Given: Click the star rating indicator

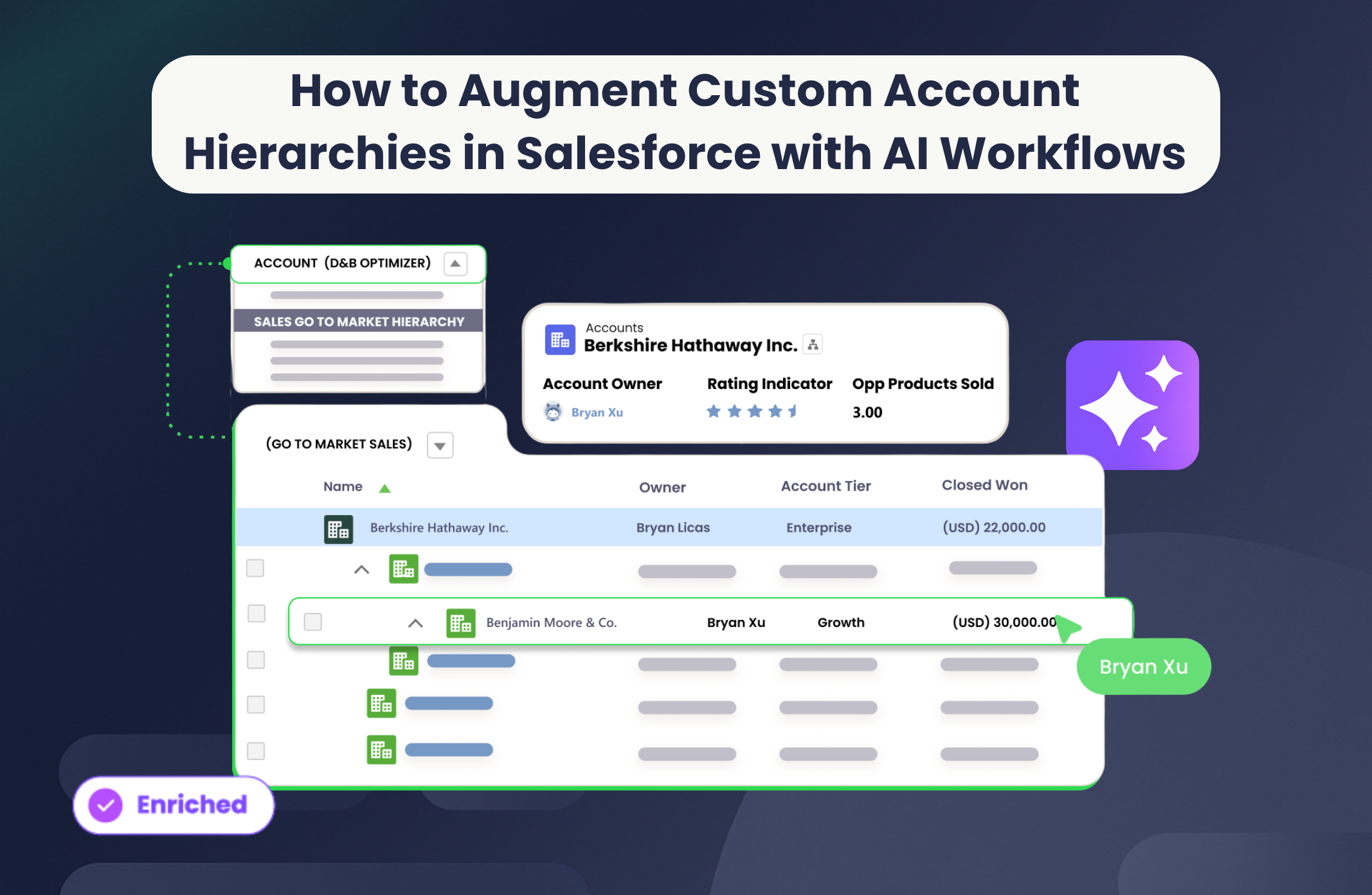Looking at the screenshot, I should pyautogui.click(x=752, y=411).
